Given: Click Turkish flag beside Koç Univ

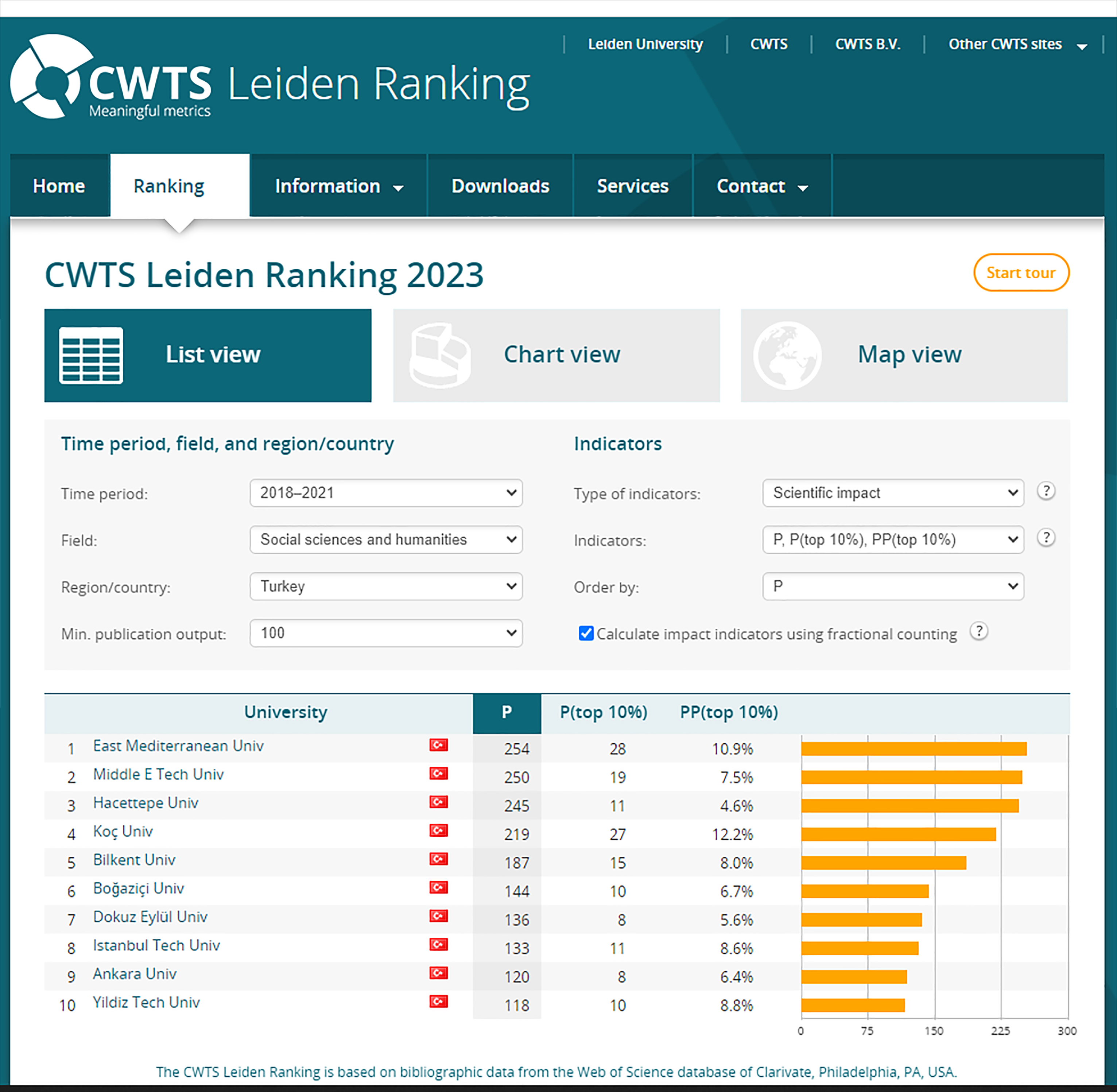Looking at the screenshot, I should coord(439,830).
